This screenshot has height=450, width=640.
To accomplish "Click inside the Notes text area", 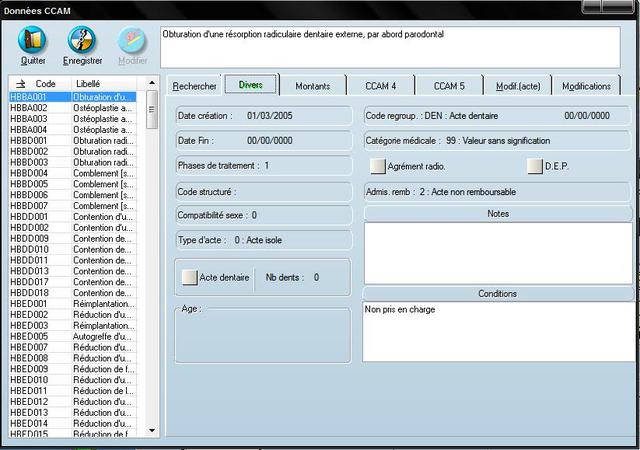I will pos(498,252).
